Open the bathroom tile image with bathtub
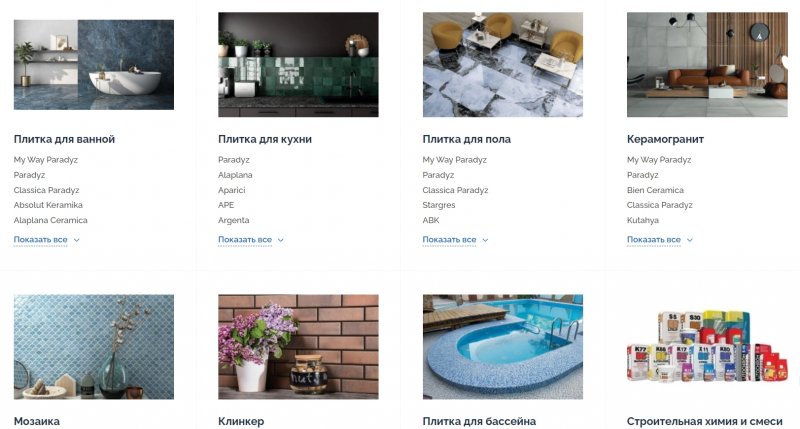 pos(94,65)
